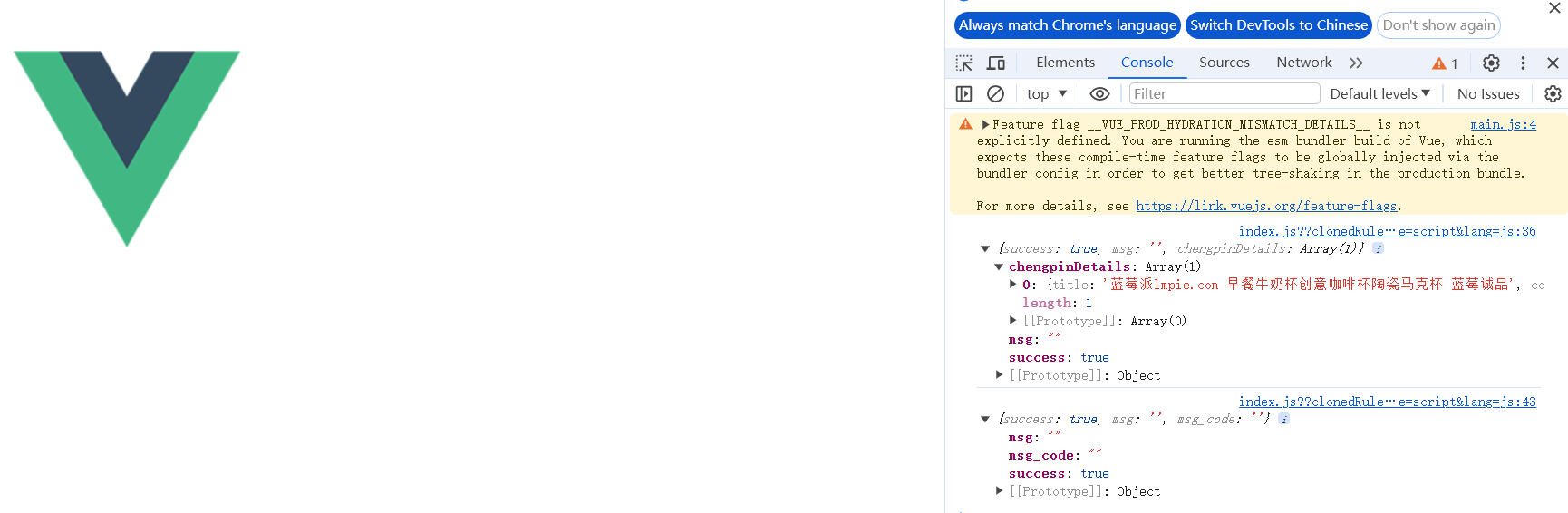Click Always match Chrome's language button
Viewport: 1568px width, 513px height.
1068,25
